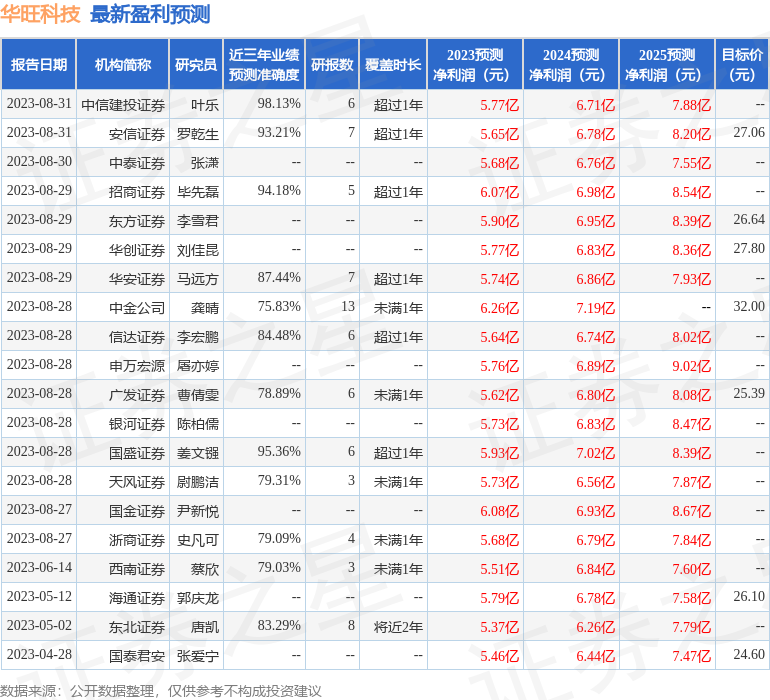Select institution 浙商证券
Viewport: 770px width, 700px height.
point(137,539)
